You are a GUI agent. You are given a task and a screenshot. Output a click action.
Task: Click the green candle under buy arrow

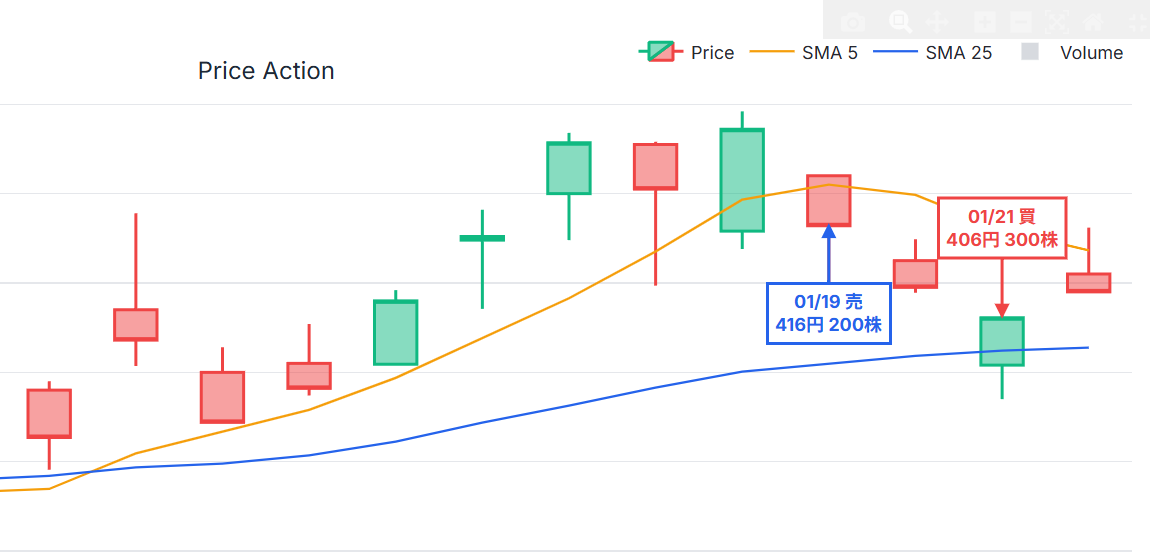[x=1001, y=341]
